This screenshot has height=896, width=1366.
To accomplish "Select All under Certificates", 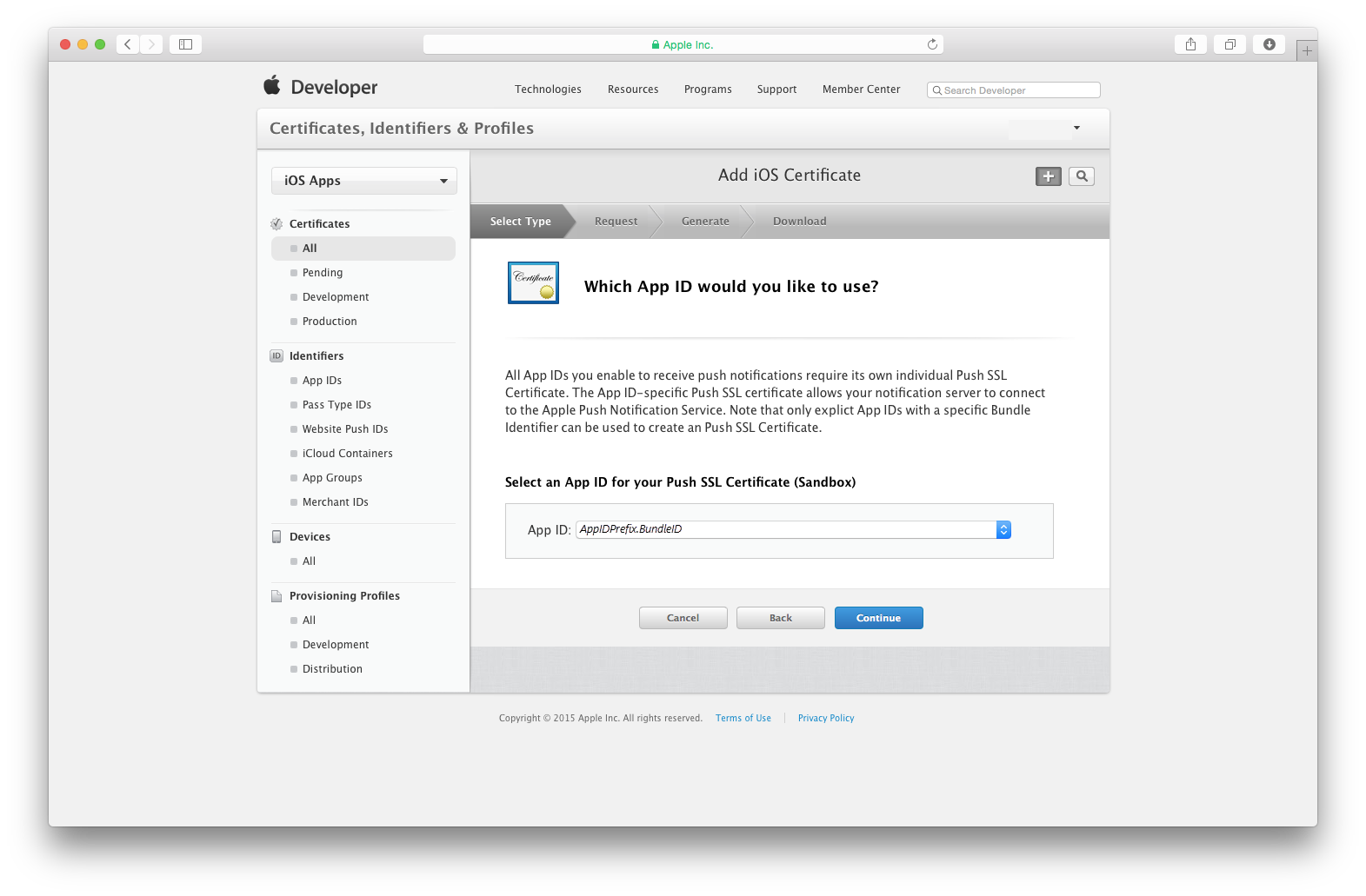I will (x=363, y=249).
